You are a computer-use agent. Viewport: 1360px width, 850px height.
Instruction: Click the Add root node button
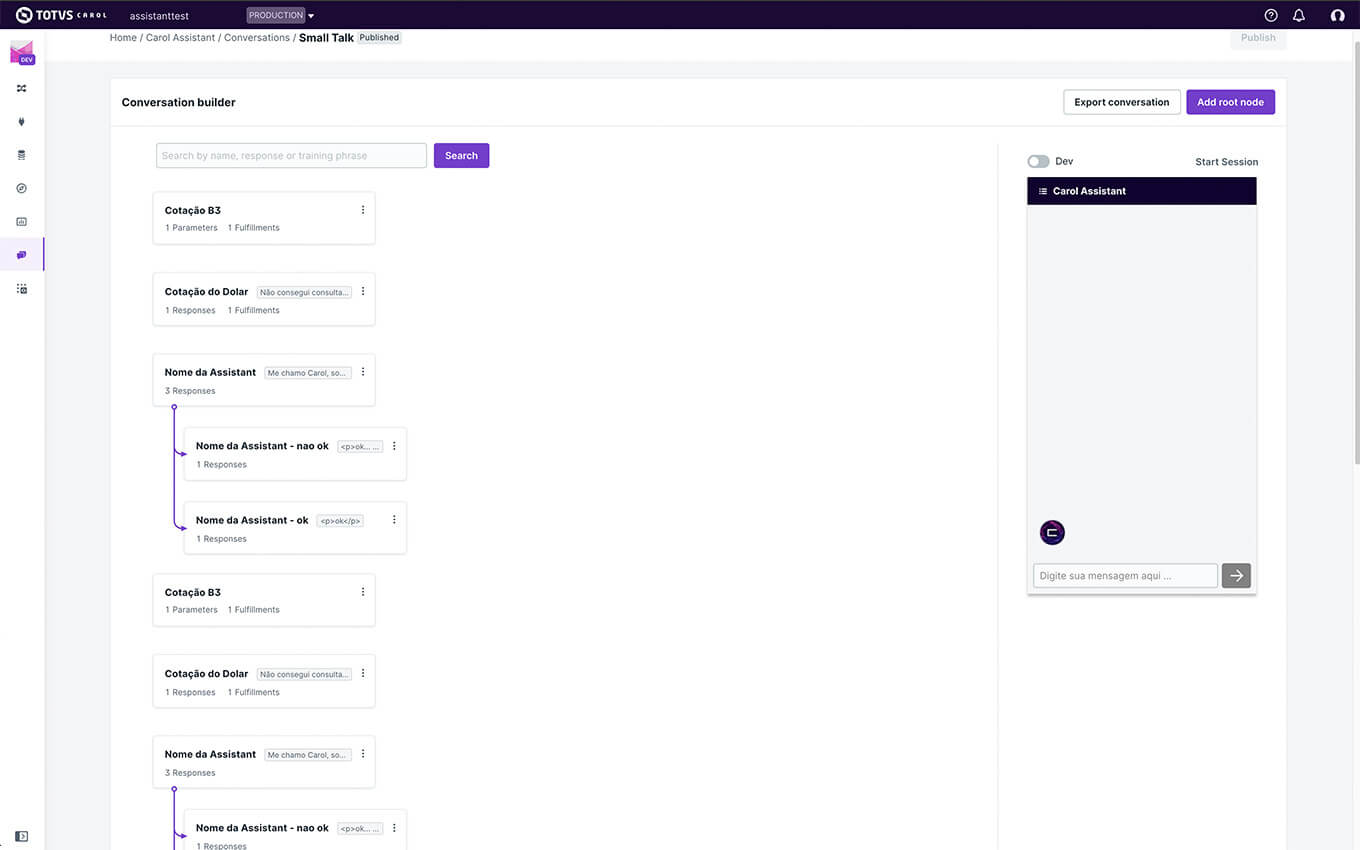click(1230, 102)
